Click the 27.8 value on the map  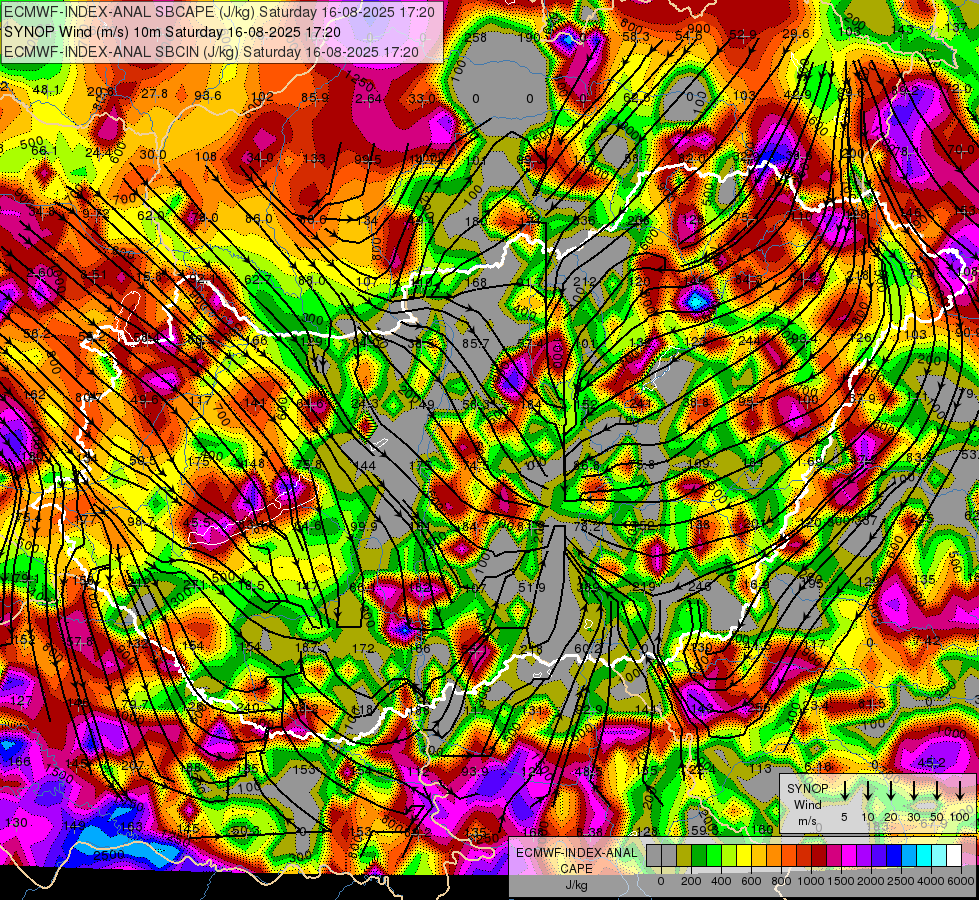click(x=154, y=94)
